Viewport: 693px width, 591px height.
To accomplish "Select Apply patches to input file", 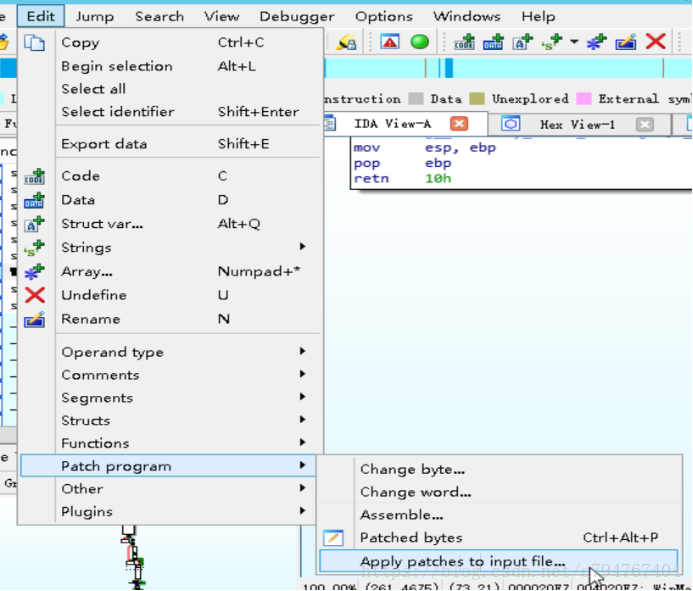I will coord(463,562).
